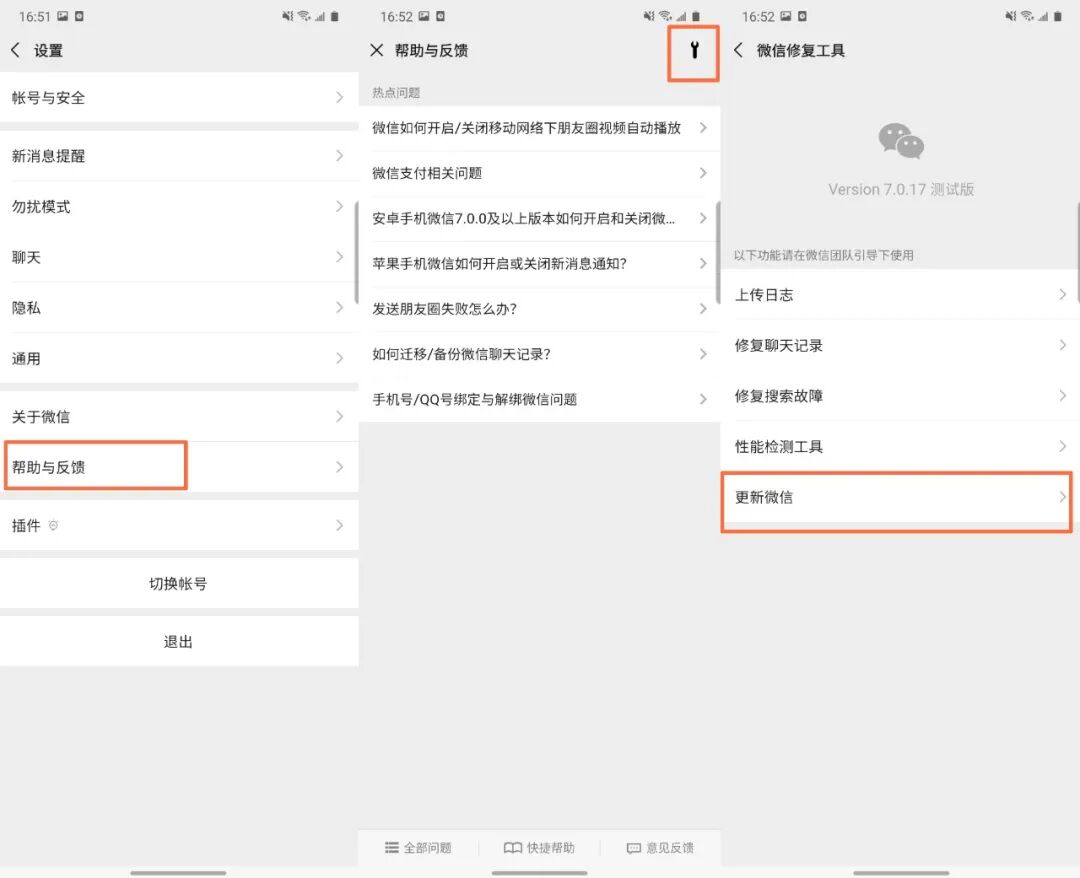Tap the 热点问题 section header
The height and width of the screenshot is (878, 1080).
click(396, 92)
